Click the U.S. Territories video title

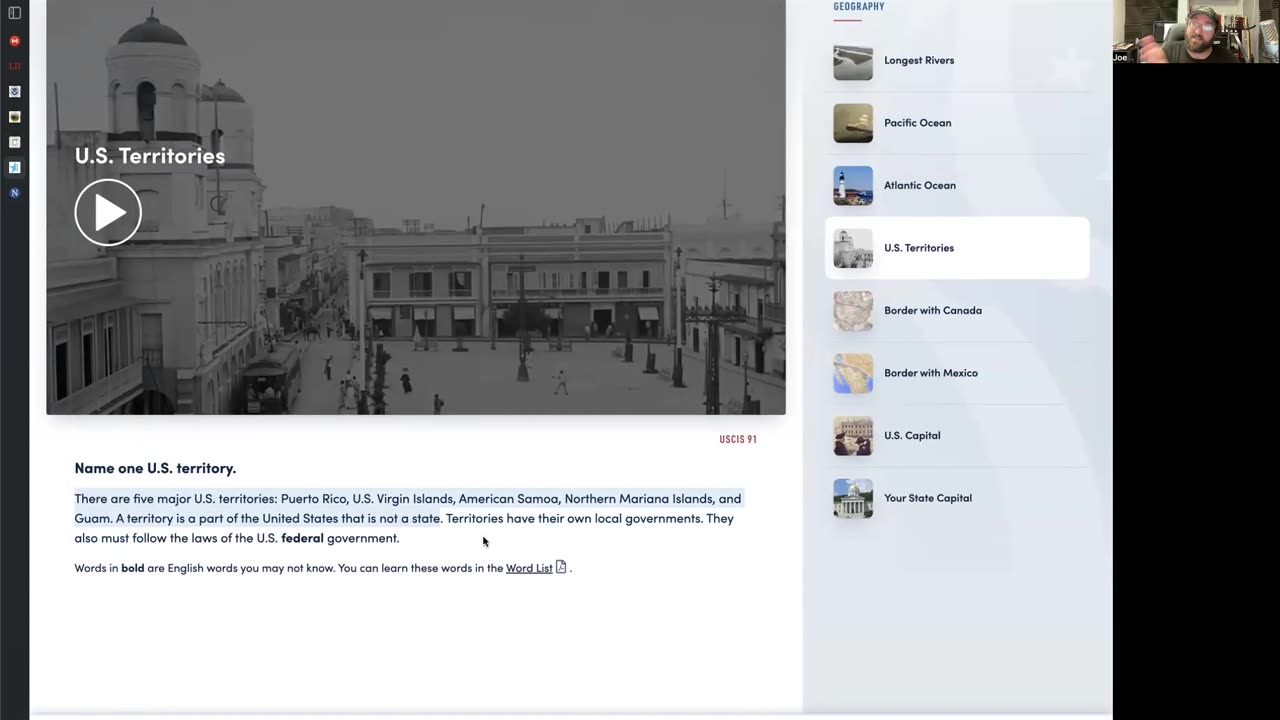[x=150, y=155]
